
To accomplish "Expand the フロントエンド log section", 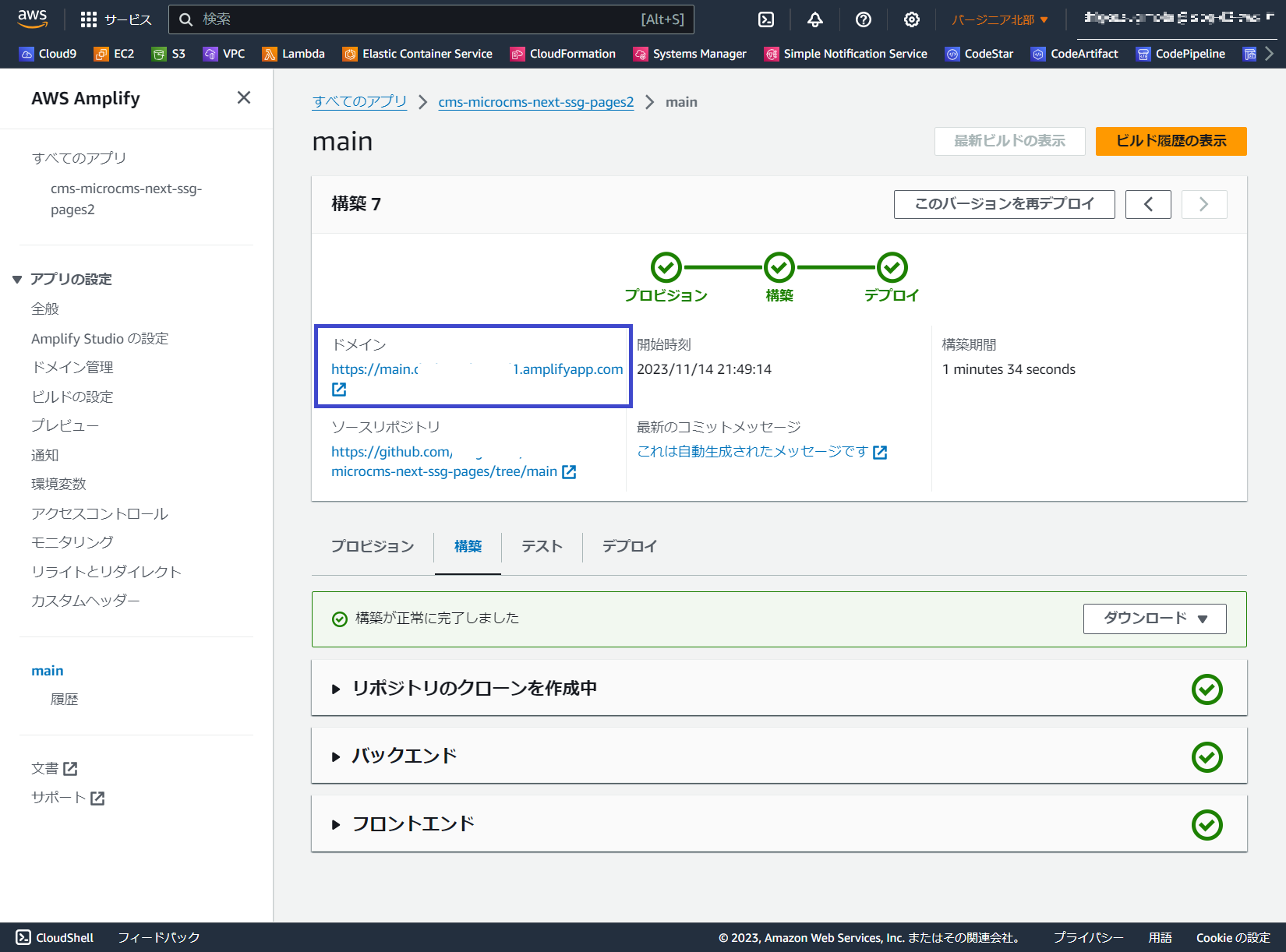I will 336,824.
